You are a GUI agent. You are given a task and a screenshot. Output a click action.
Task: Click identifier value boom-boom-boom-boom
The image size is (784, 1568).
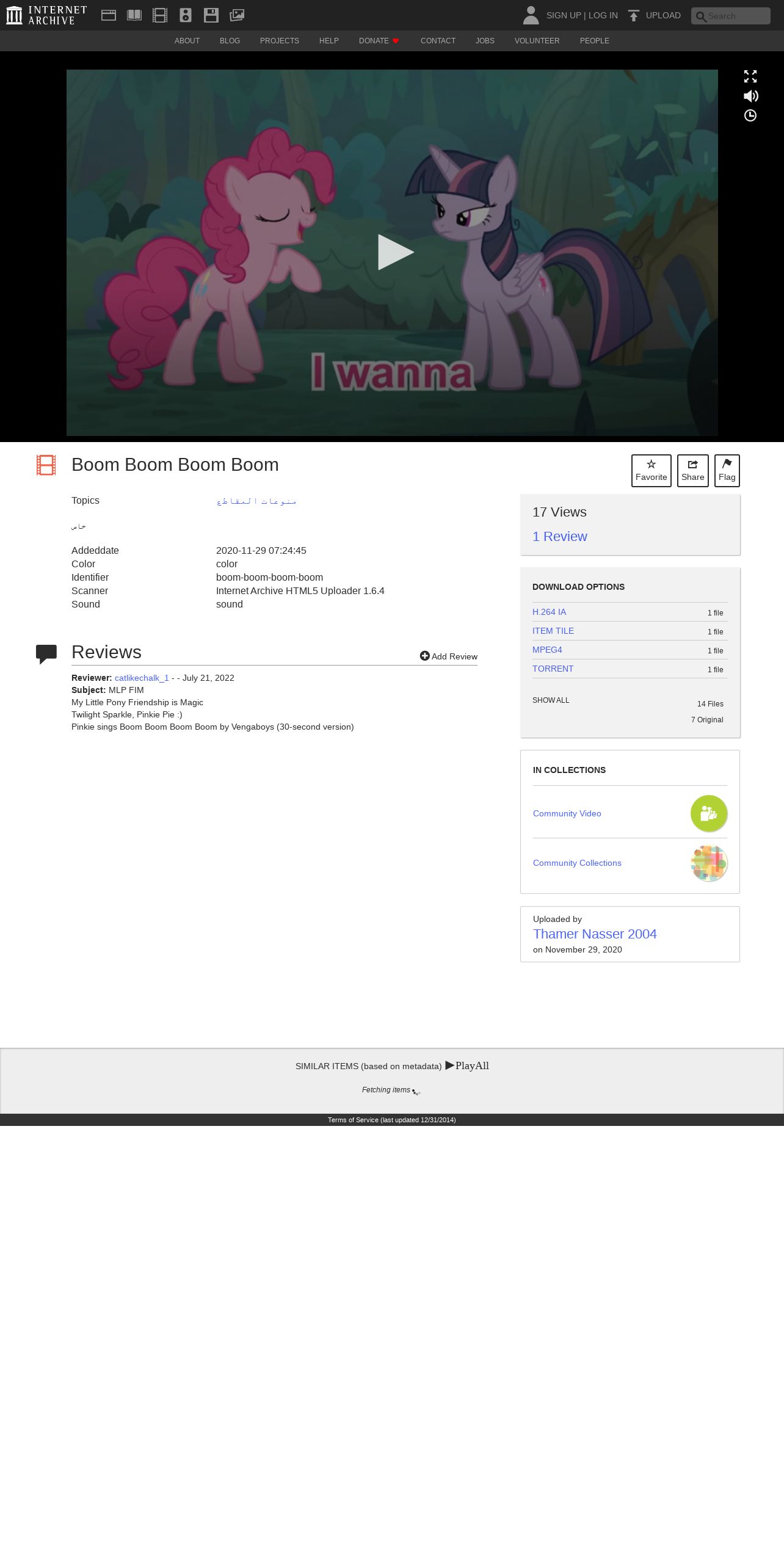pos(269,577)
